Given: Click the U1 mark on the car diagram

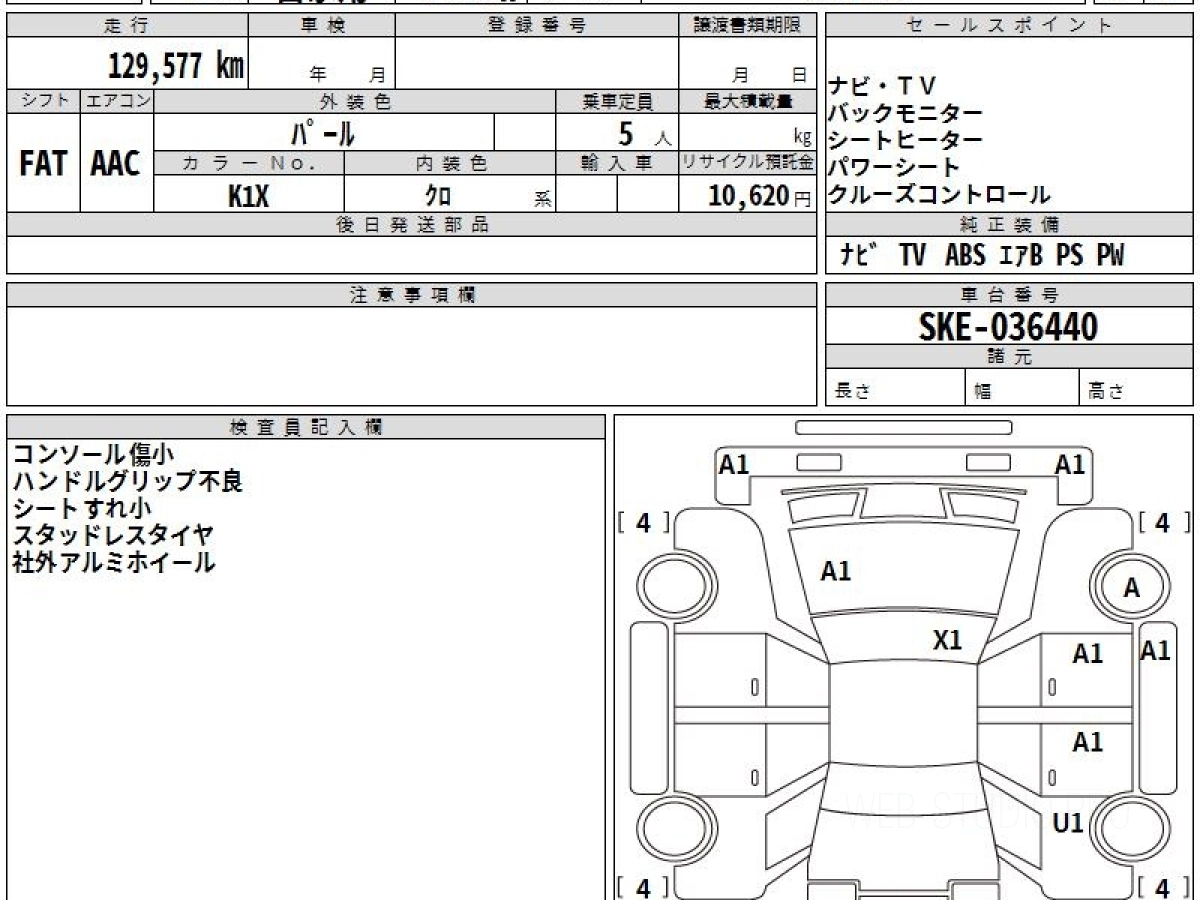Looking at the screenshot, I should tap(1069, 824).
